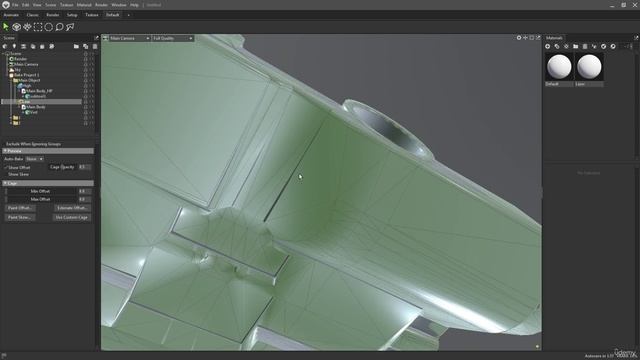Image resolution: width=640 pixels, height=360 pixels.
Task: Click viewport crosshair icon at top right
Action: (x=525, y=38)
